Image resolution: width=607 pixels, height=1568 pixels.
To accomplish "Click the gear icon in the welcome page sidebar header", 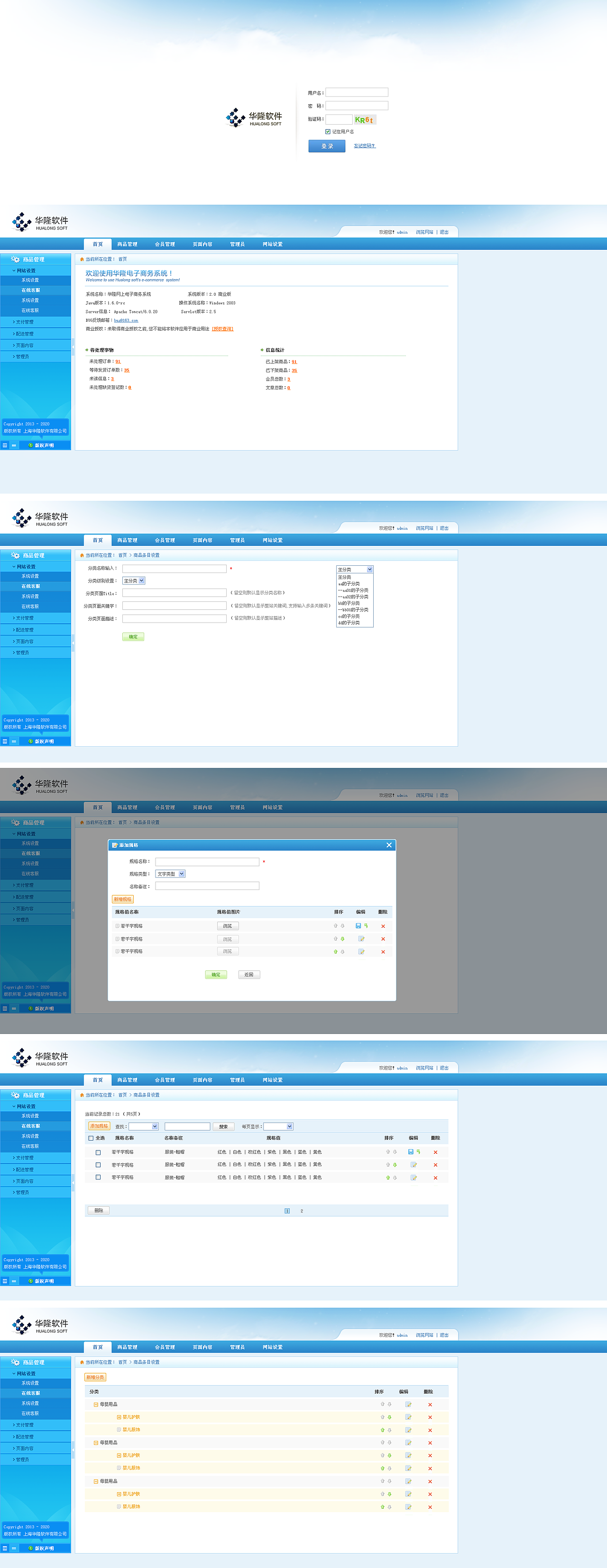I will click(16, 259).
